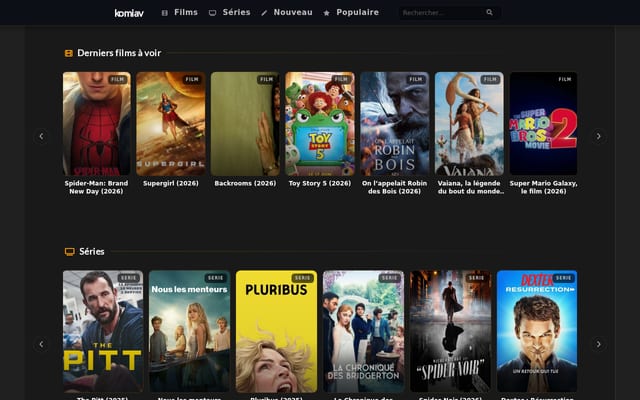Open the Spider Noir poster
This screenshot has height=400, width=640.
450,331
